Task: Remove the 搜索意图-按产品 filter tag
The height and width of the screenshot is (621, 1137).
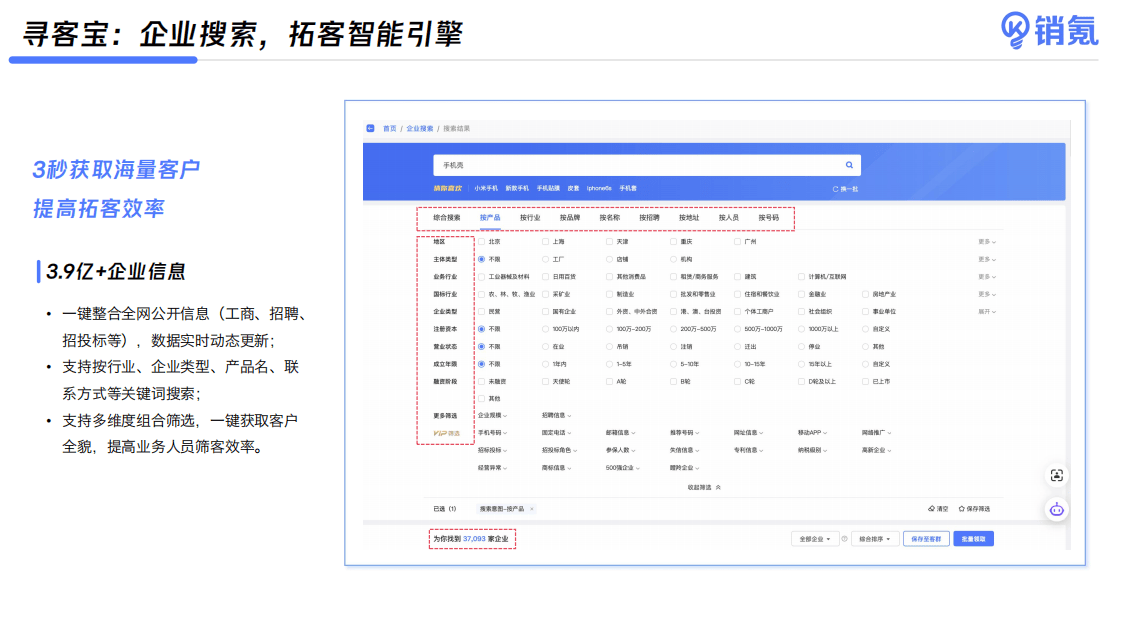Action: tap(532, 509)
